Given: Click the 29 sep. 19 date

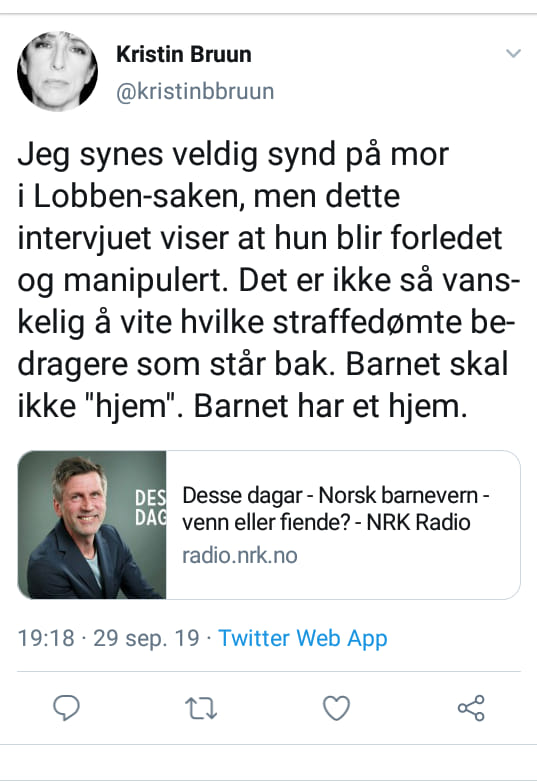Looking at the screenshot, I should [x=146, y=639].
